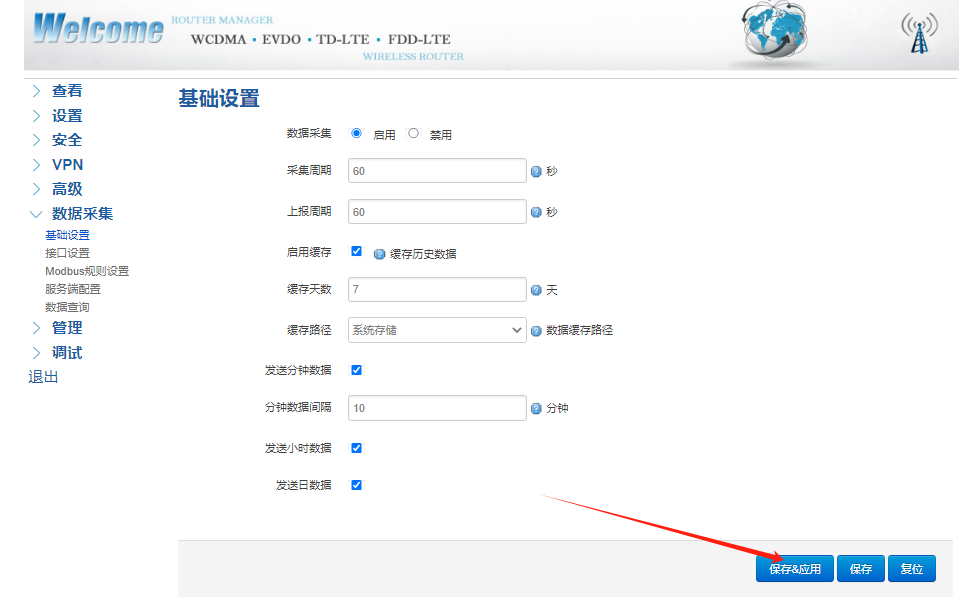Expand the VPN menu chevron
This screenshot has width=969, height=604.
(36, 164)
